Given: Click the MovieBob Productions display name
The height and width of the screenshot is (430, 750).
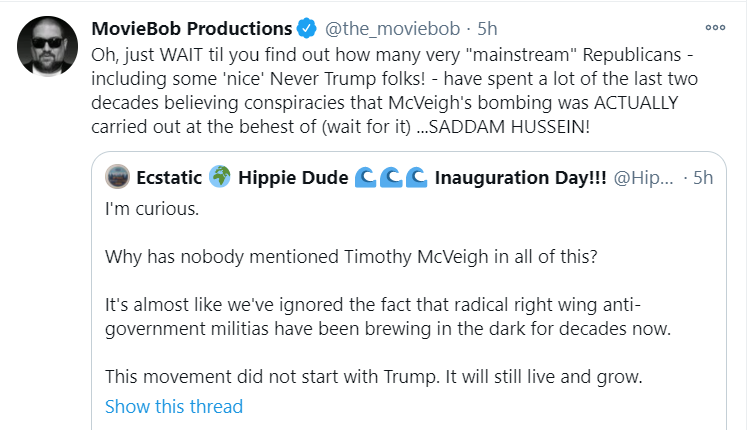Looking at the screenshot, I should pos(191,29).
